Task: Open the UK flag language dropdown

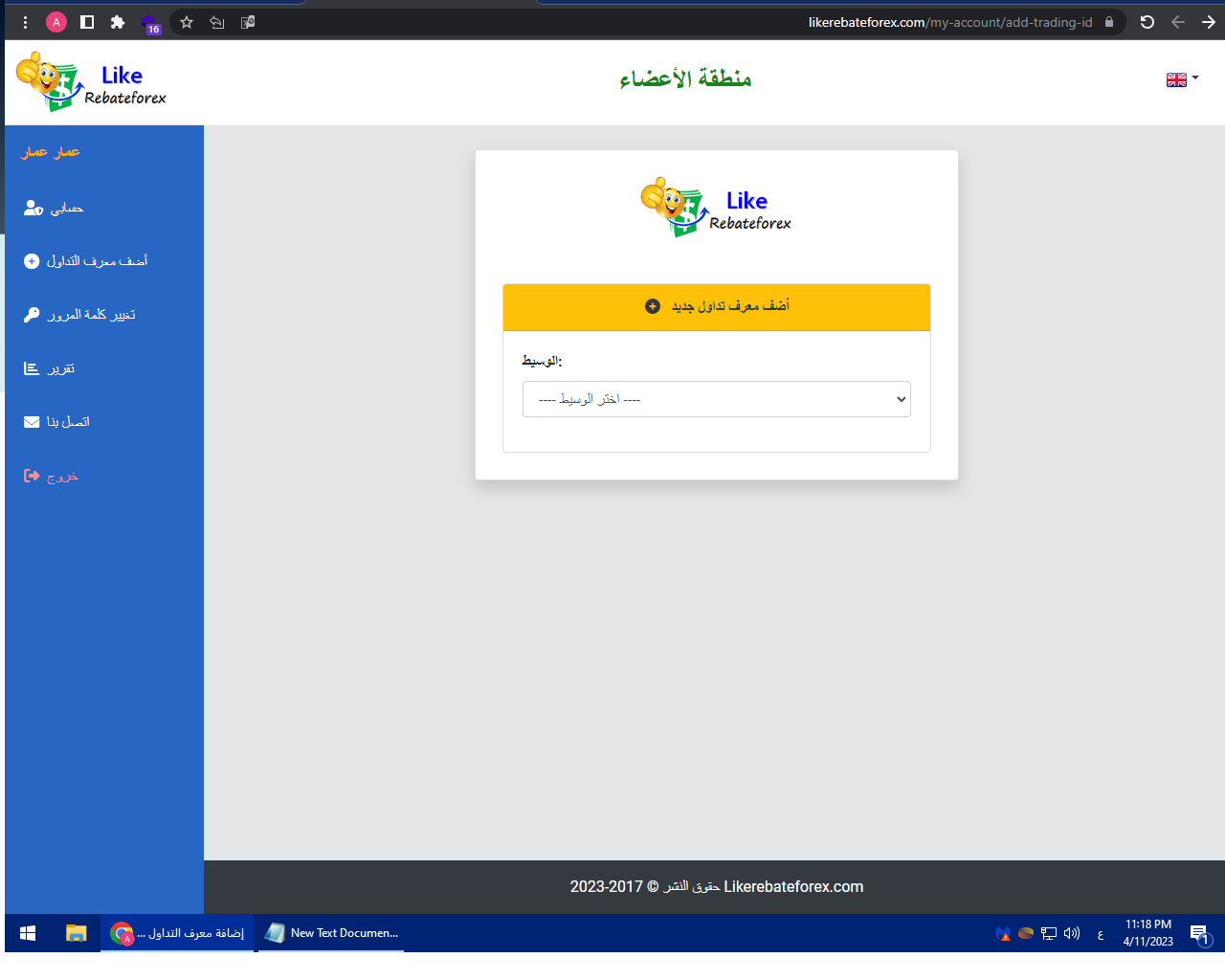Action: click(x=1182, y=79)
